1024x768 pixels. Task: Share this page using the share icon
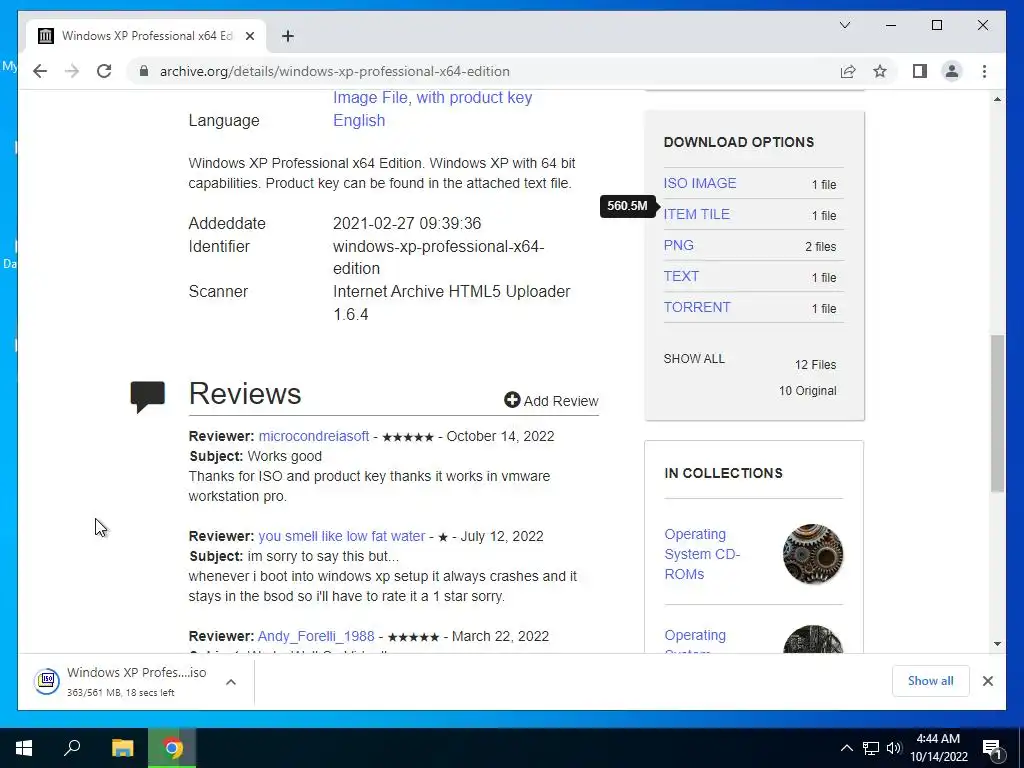(x=848, y=71)
